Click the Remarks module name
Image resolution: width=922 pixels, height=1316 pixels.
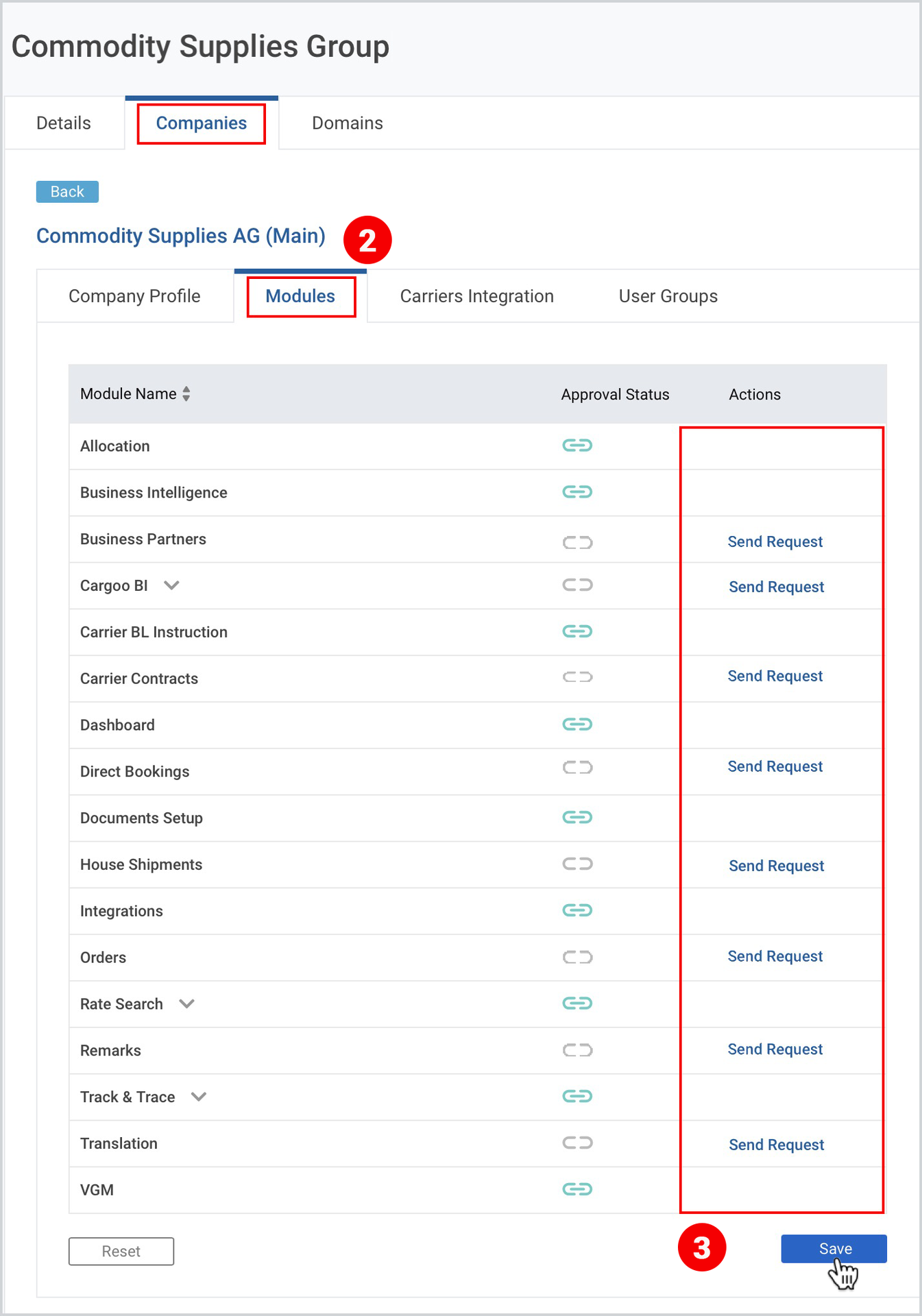[x=110, y=1051]
